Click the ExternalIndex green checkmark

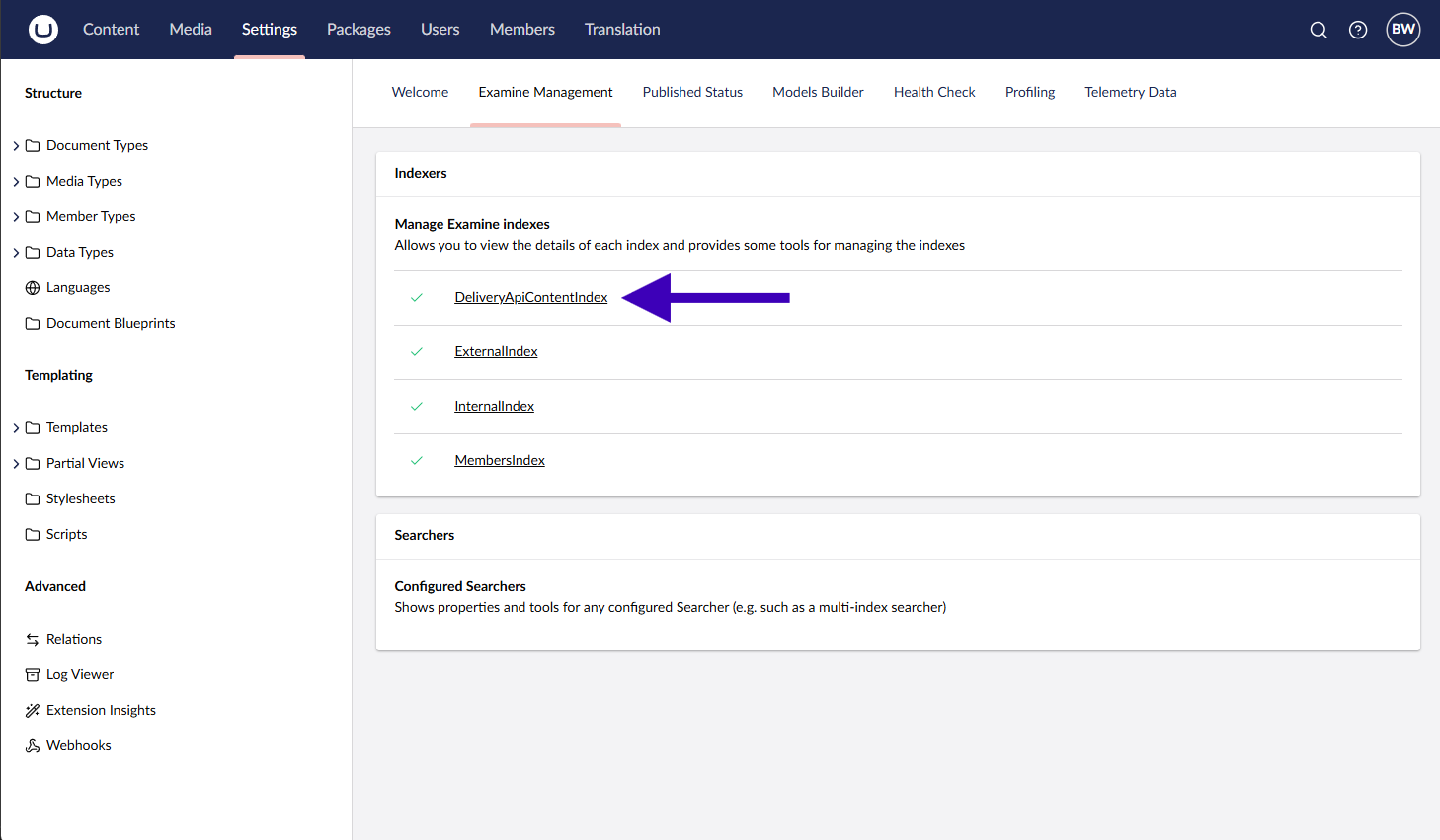point(417,351)
